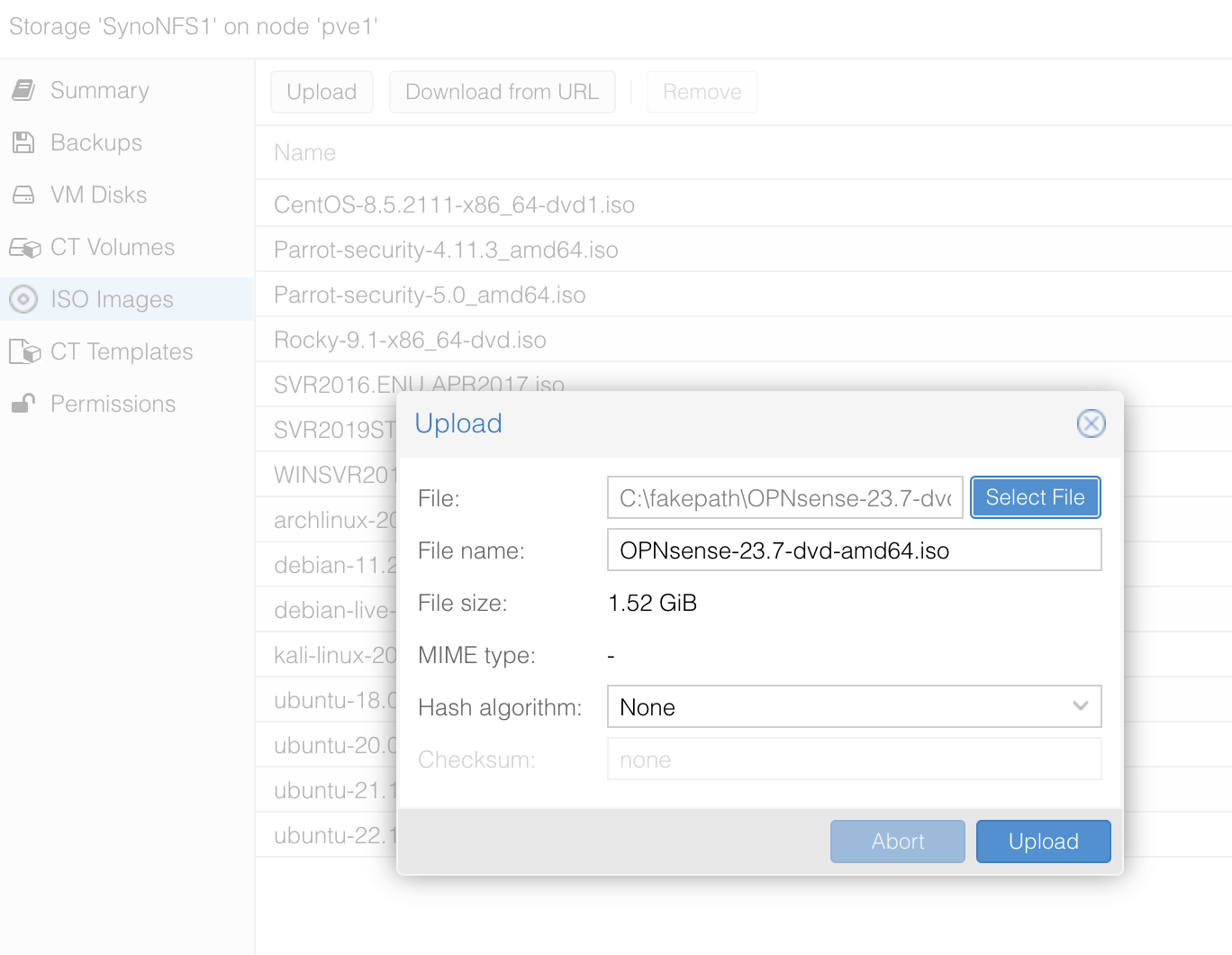1232x955 pixels.
Task: Navigate to the Permissions section
Action: [x=113, y=404]
